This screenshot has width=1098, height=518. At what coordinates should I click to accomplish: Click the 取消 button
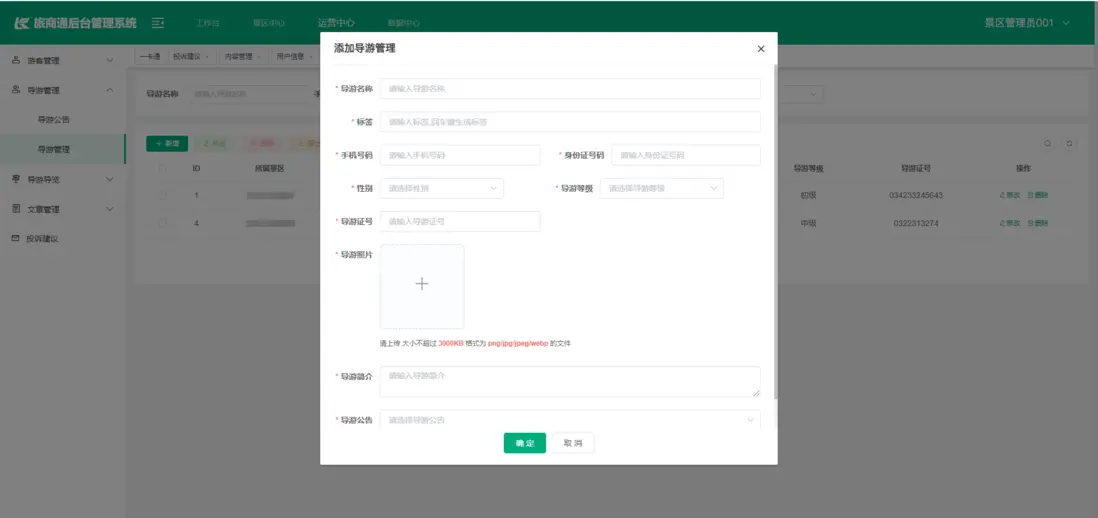[573, 443]
